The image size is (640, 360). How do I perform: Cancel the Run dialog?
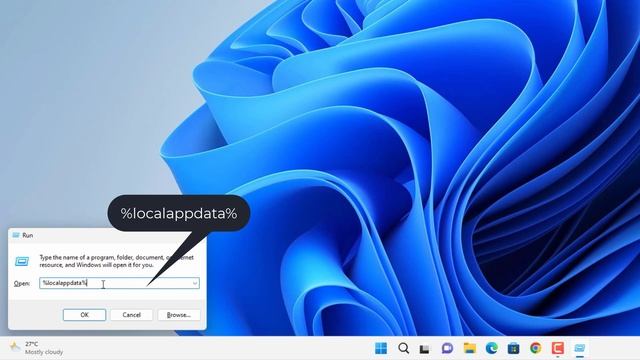click(x=131, y=315)
